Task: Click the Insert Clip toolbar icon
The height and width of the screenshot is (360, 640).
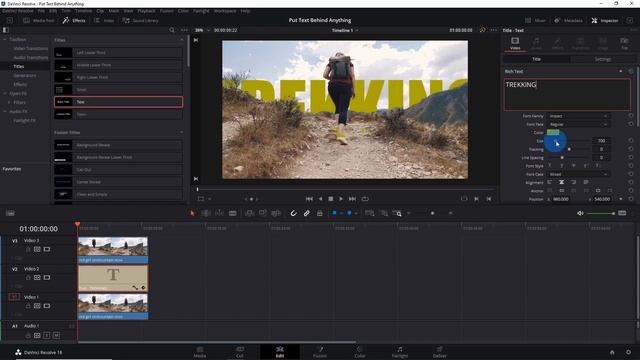Action: 249,213
